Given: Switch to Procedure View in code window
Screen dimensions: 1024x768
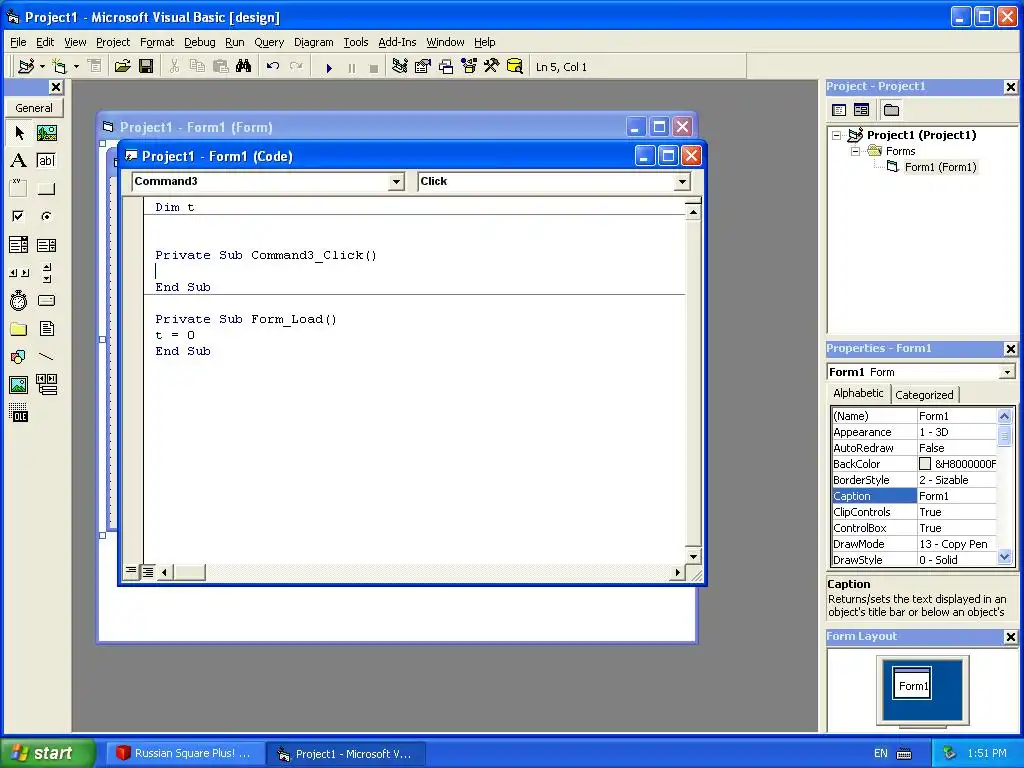Looking at the screenshot, I should (131, 571).
